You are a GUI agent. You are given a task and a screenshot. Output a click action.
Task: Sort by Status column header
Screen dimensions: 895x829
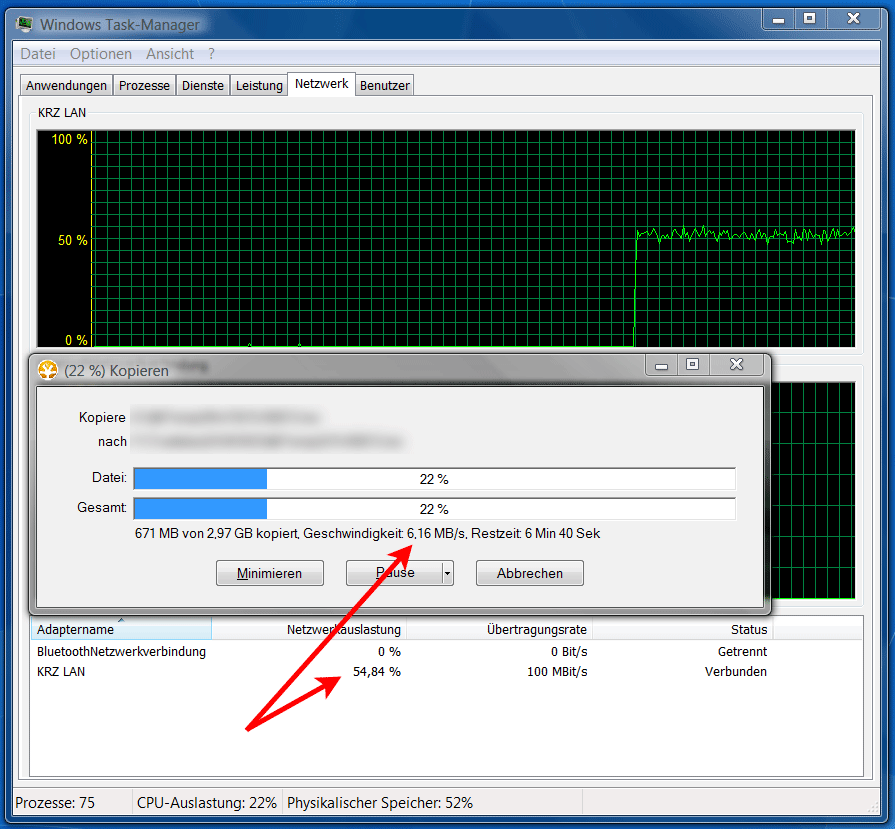(x=683, y=629)
